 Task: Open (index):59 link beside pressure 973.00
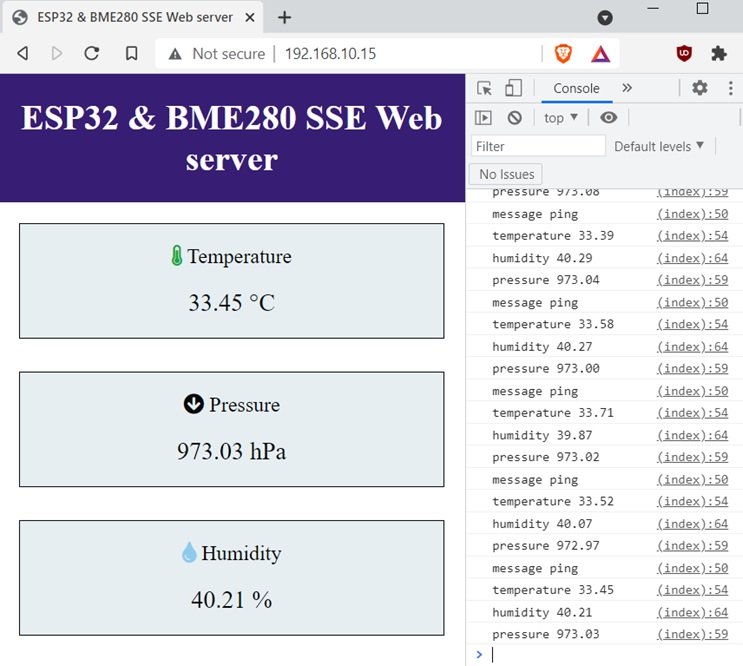(x=692, y=369)
